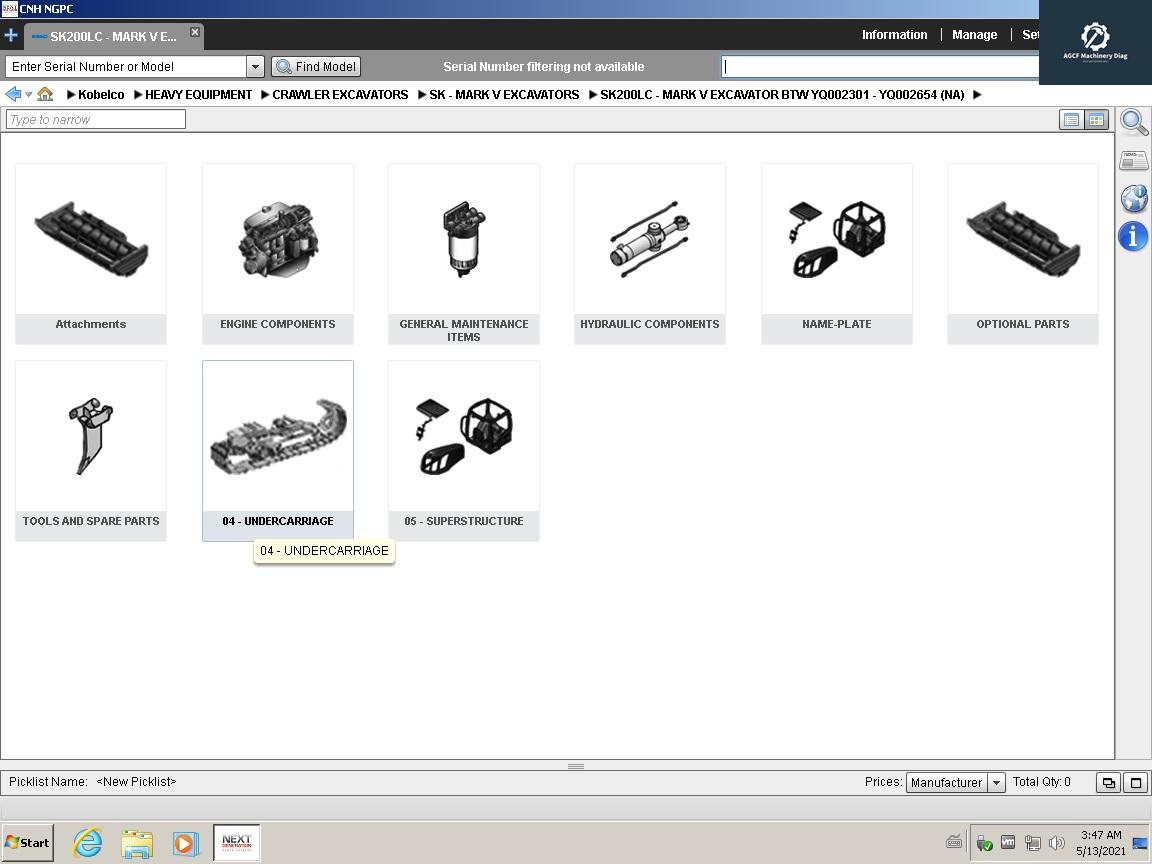Click the Information menu item

[x=894, y=34]
